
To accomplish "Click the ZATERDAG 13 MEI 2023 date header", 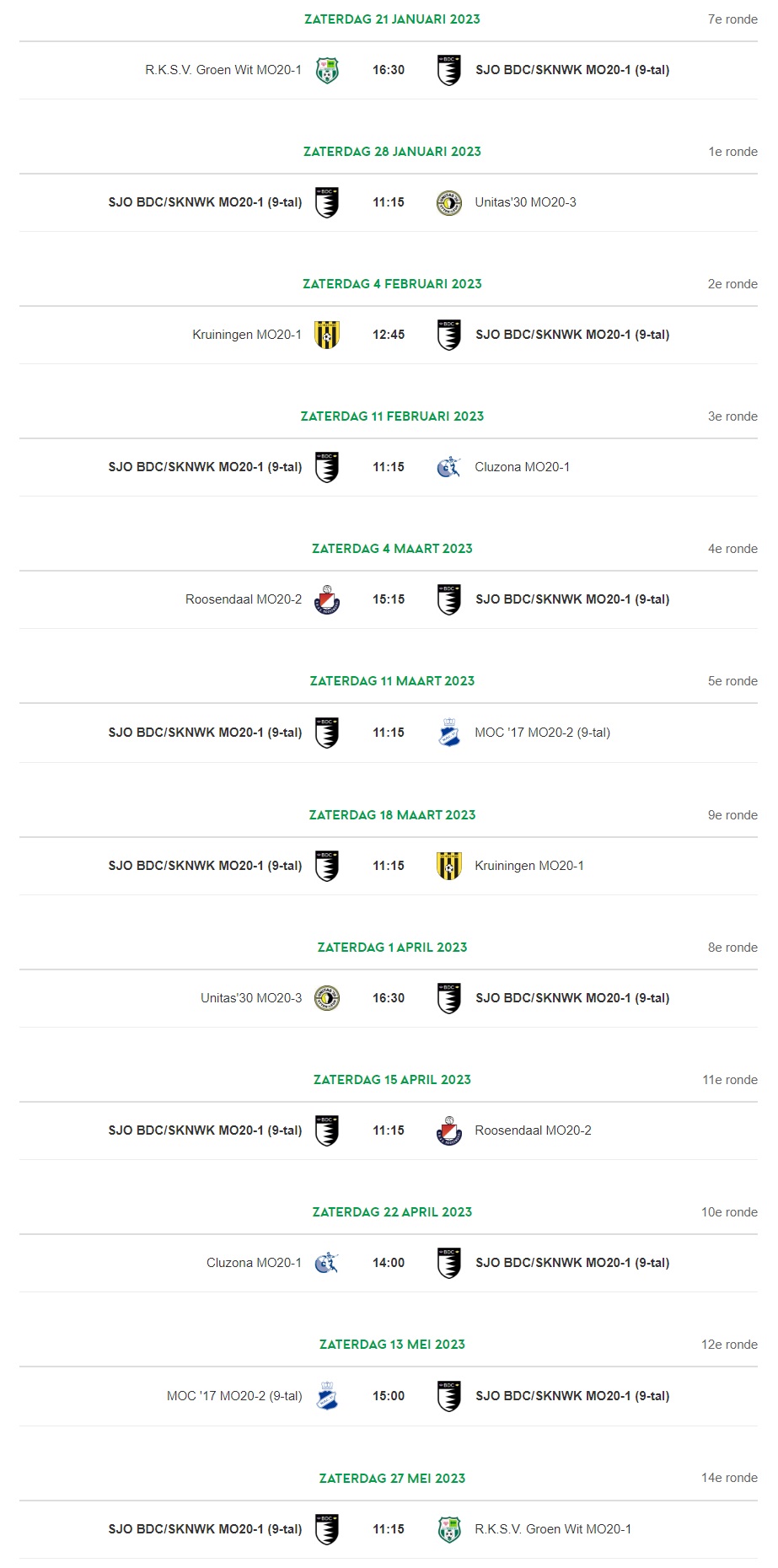I will pyautogui.click(x=392, y=1345).
